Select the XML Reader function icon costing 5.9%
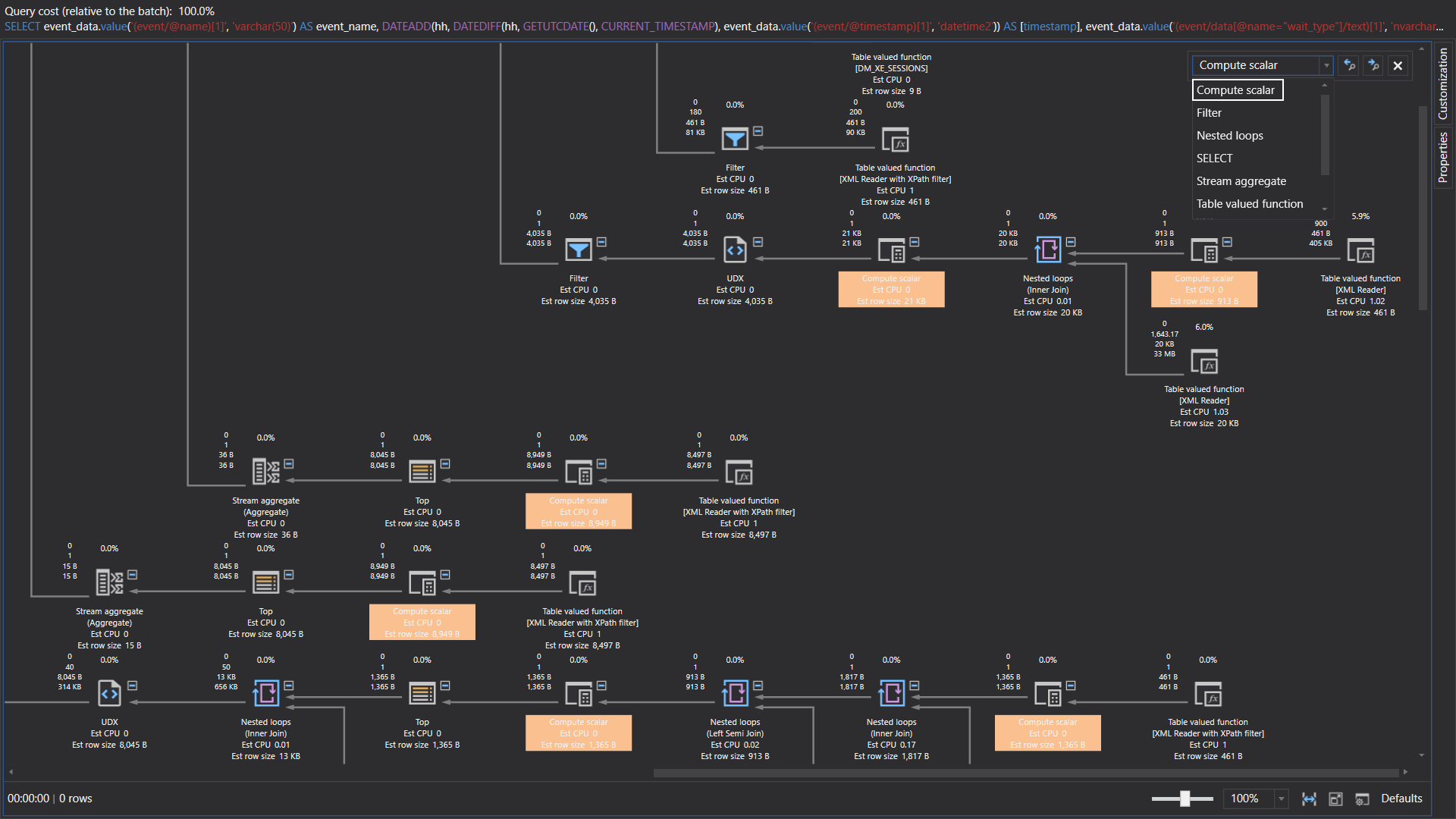Viewport: 1456px width, 819px height. [1360, 250]
